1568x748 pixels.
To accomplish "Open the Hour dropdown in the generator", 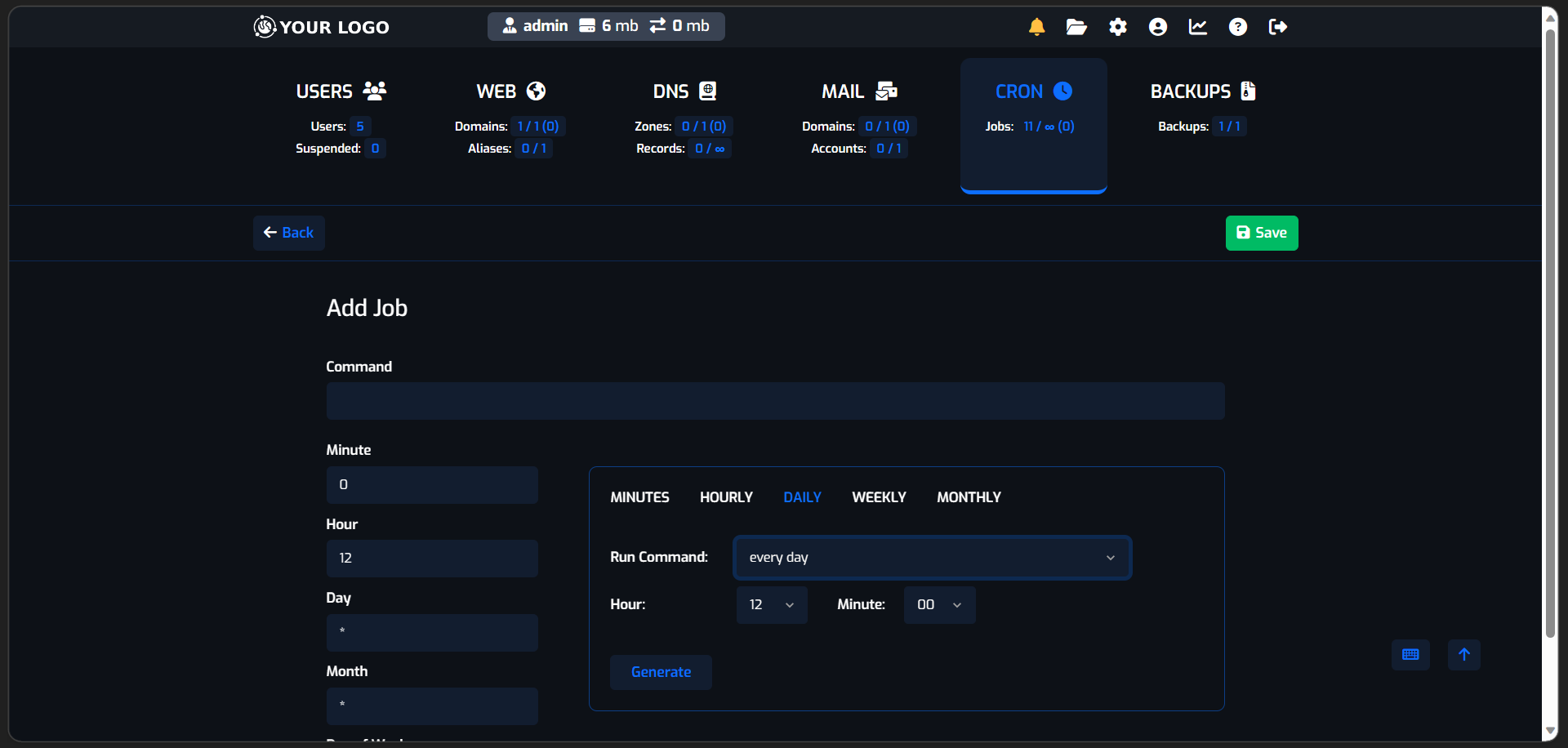I will click(x=771, y=604).
